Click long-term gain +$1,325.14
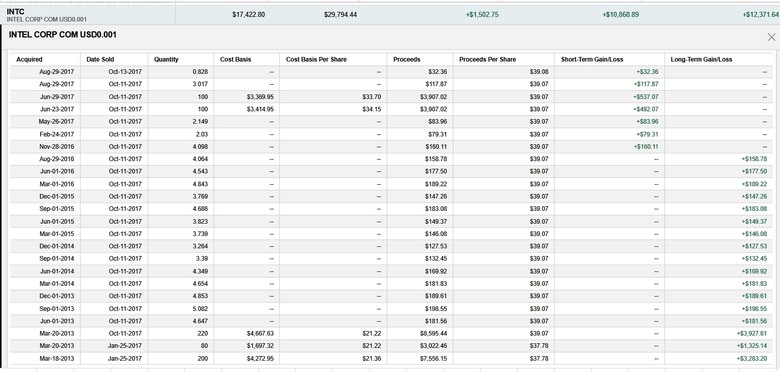This screenshot has height=372, width=780. [752, 346]
